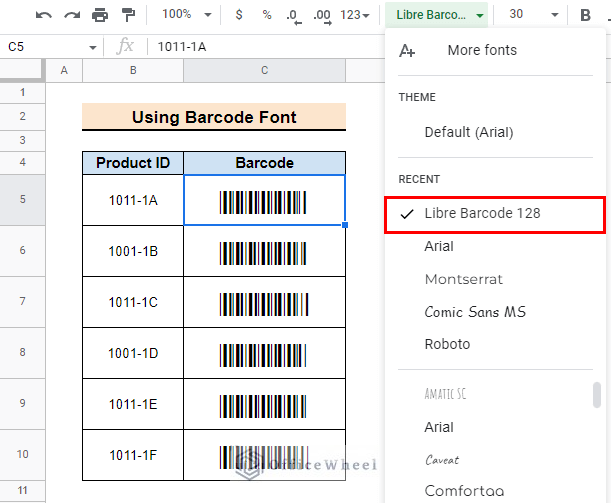Click the fx function icon
Screen dimensions: 611x503
click(125, 46)
